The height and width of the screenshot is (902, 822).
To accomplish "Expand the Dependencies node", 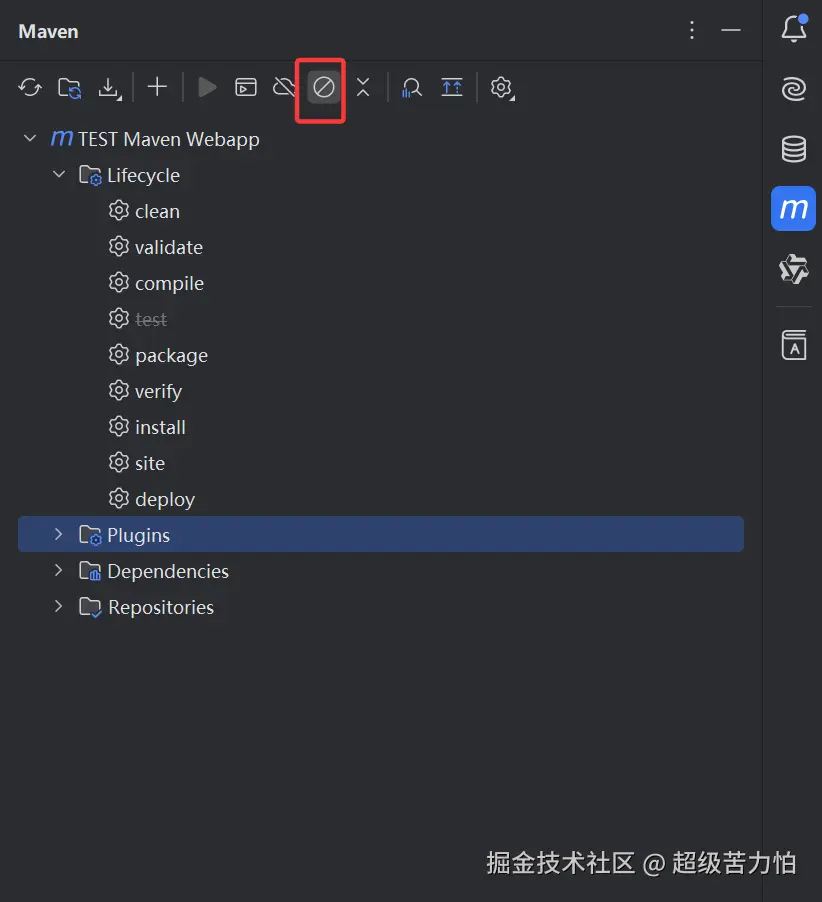I will 58,571.
